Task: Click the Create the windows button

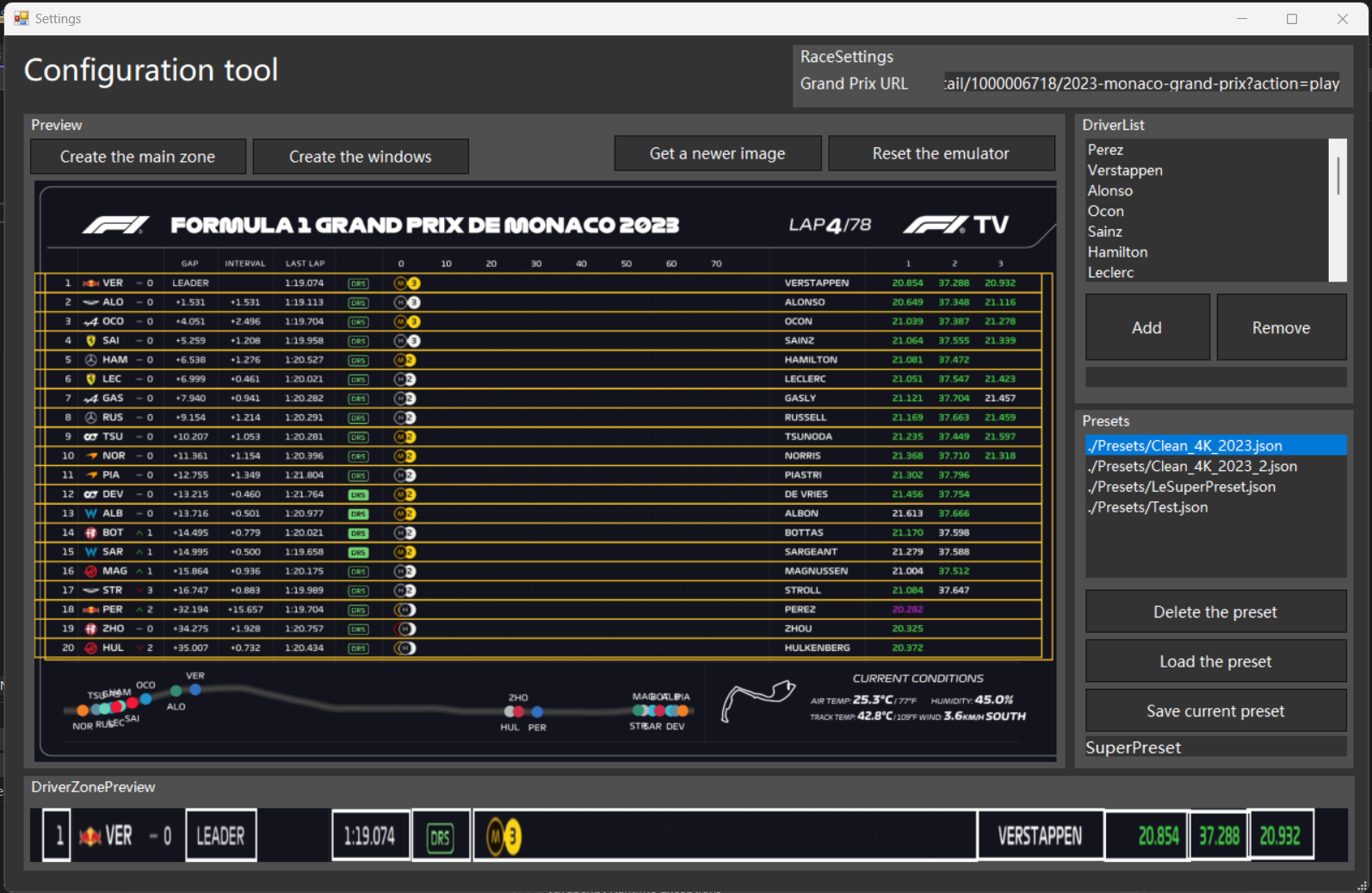Action: (361, 157)
